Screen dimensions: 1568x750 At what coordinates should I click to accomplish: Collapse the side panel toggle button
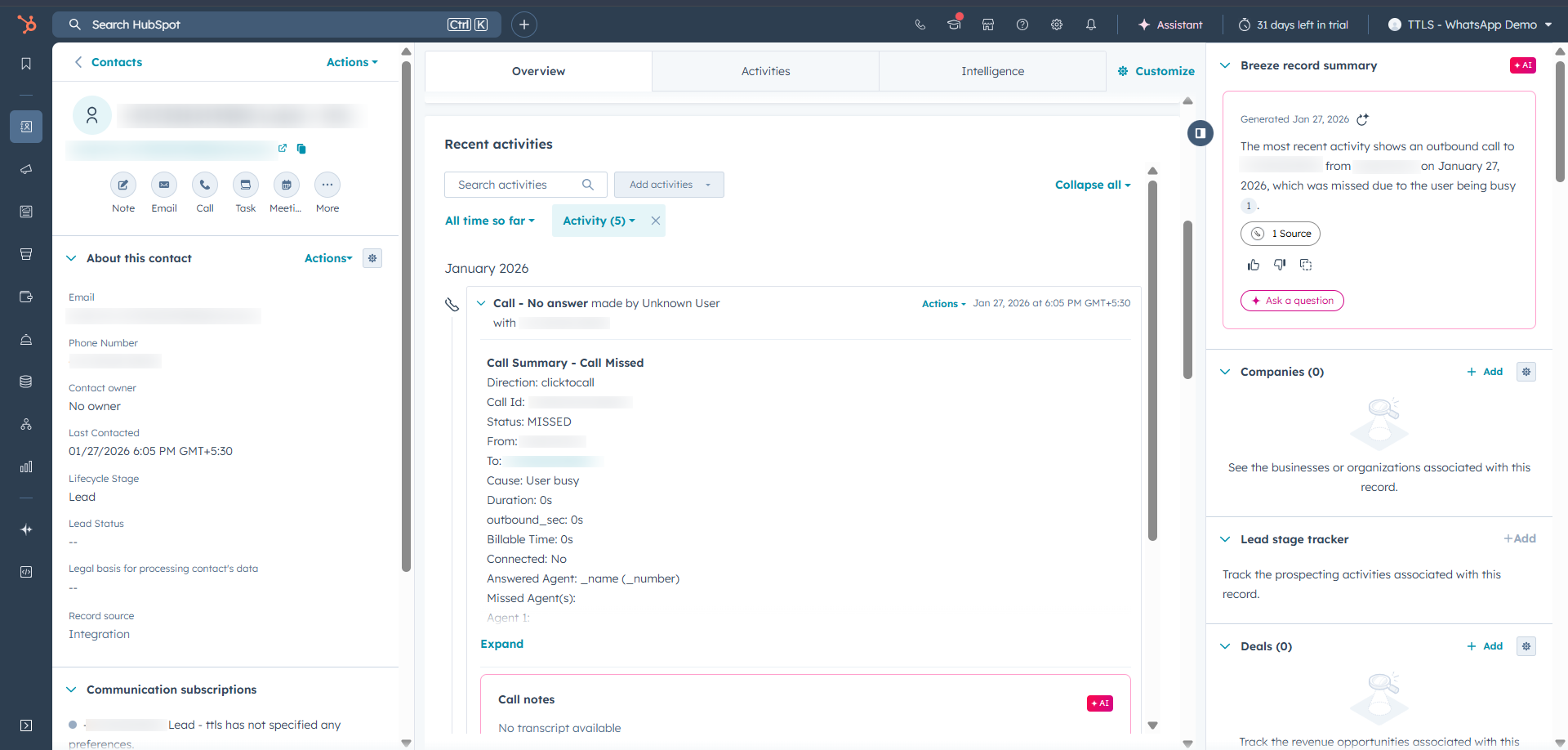(x=1200, y=133)
